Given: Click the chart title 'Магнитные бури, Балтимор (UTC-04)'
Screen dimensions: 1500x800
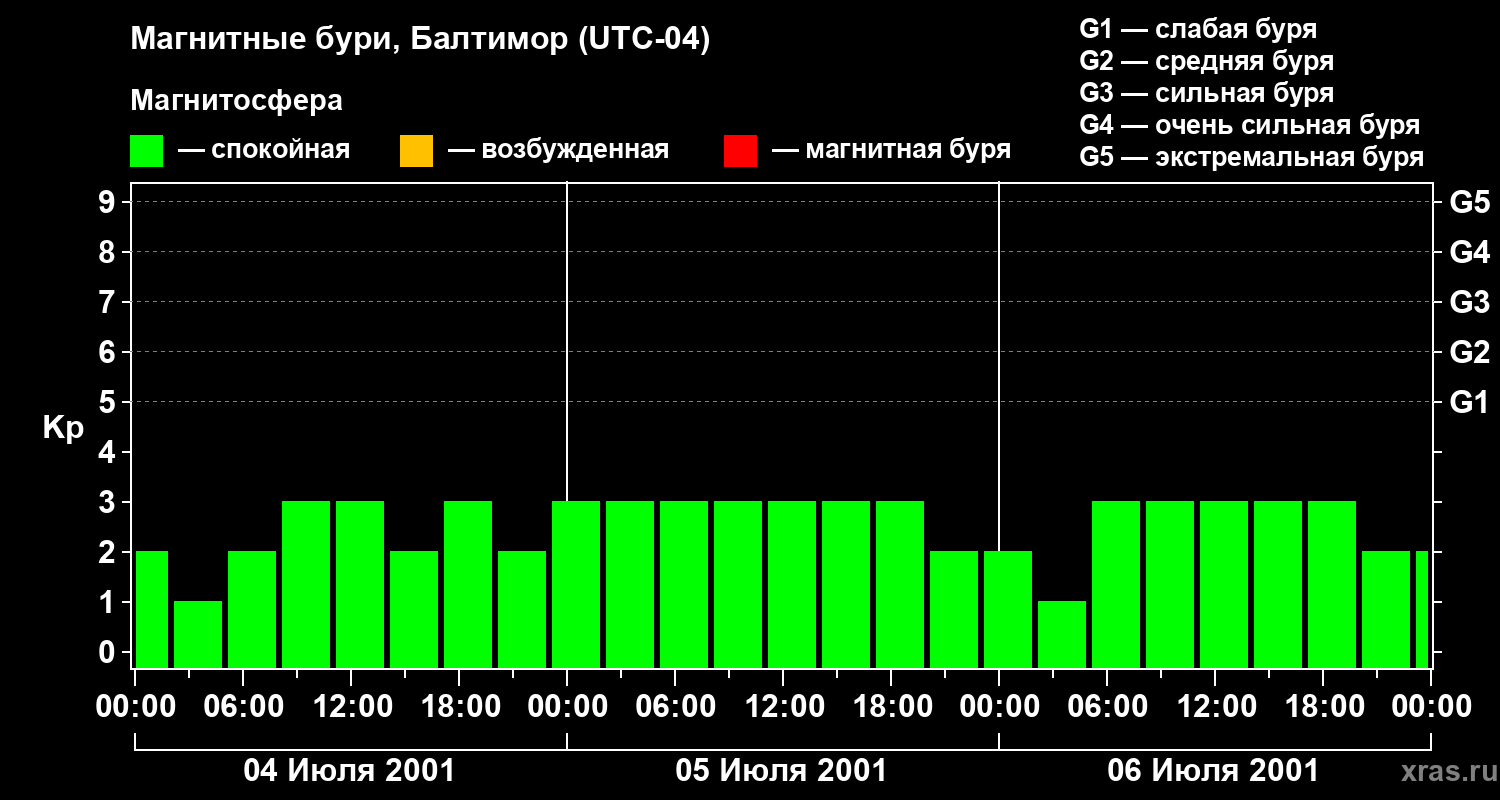Looking at the screenshot, I should click(420, 40).
